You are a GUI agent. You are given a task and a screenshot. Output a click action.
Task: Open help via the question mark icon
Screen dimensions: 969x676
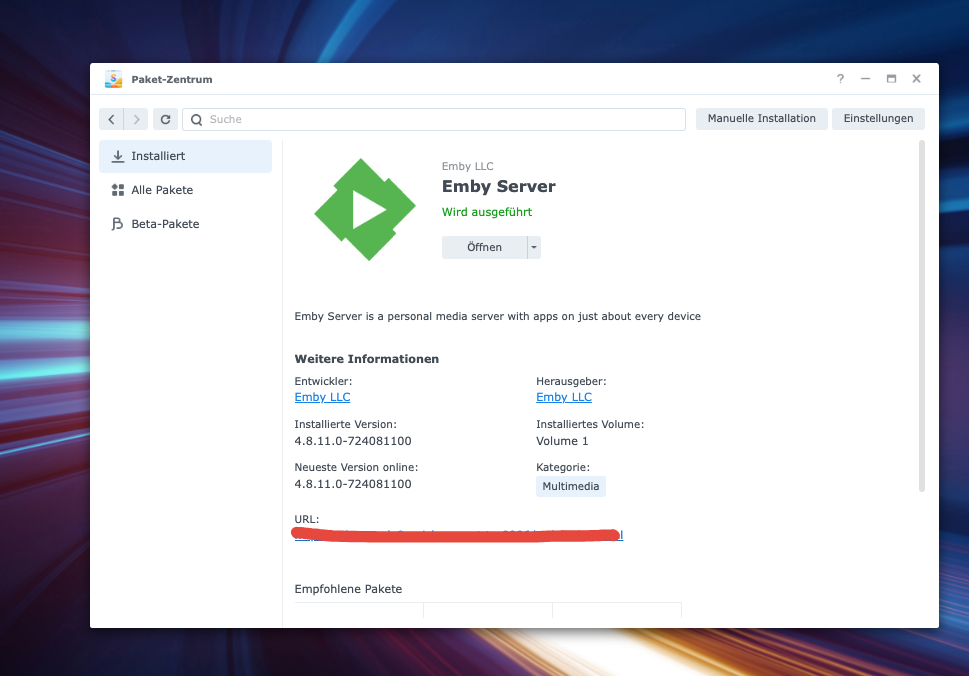(x=840, y=78)
